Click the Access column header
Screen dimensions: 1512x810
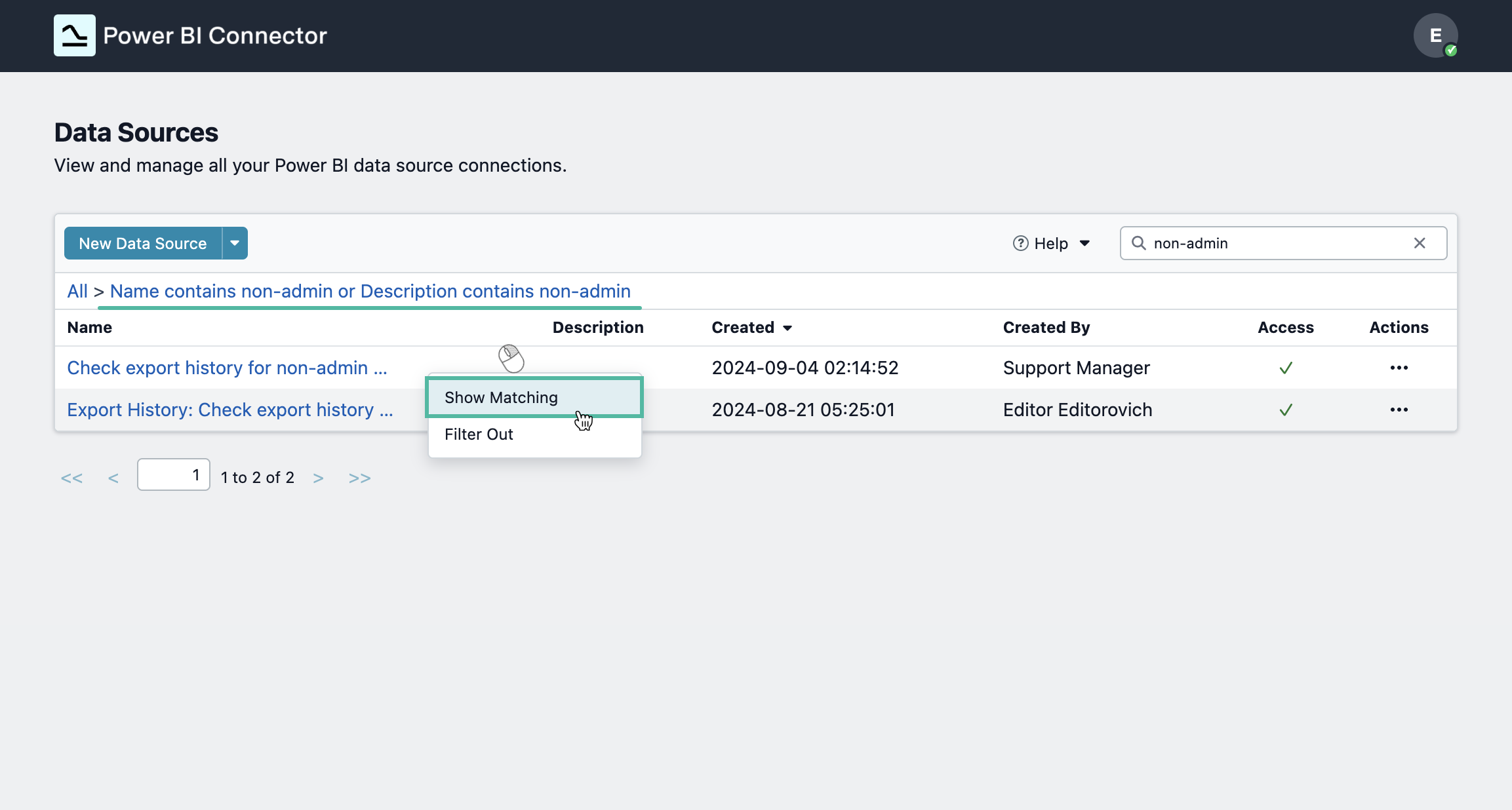(x=1286, y=327)
